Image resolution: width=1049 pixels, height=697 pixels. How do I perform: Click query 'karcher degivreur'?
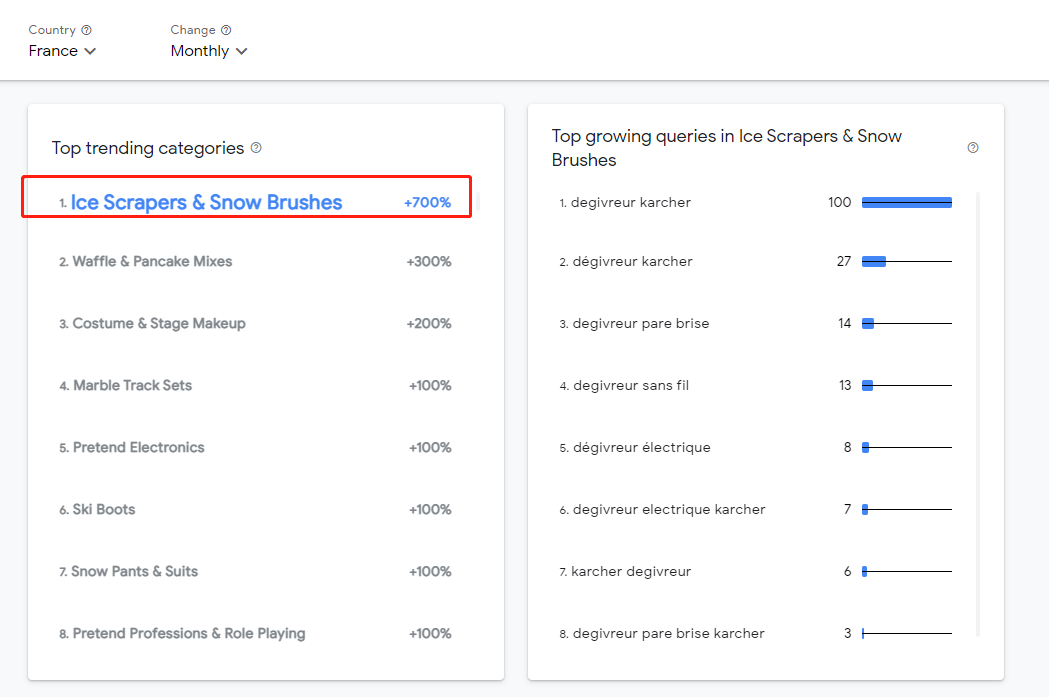pos(631,571)
